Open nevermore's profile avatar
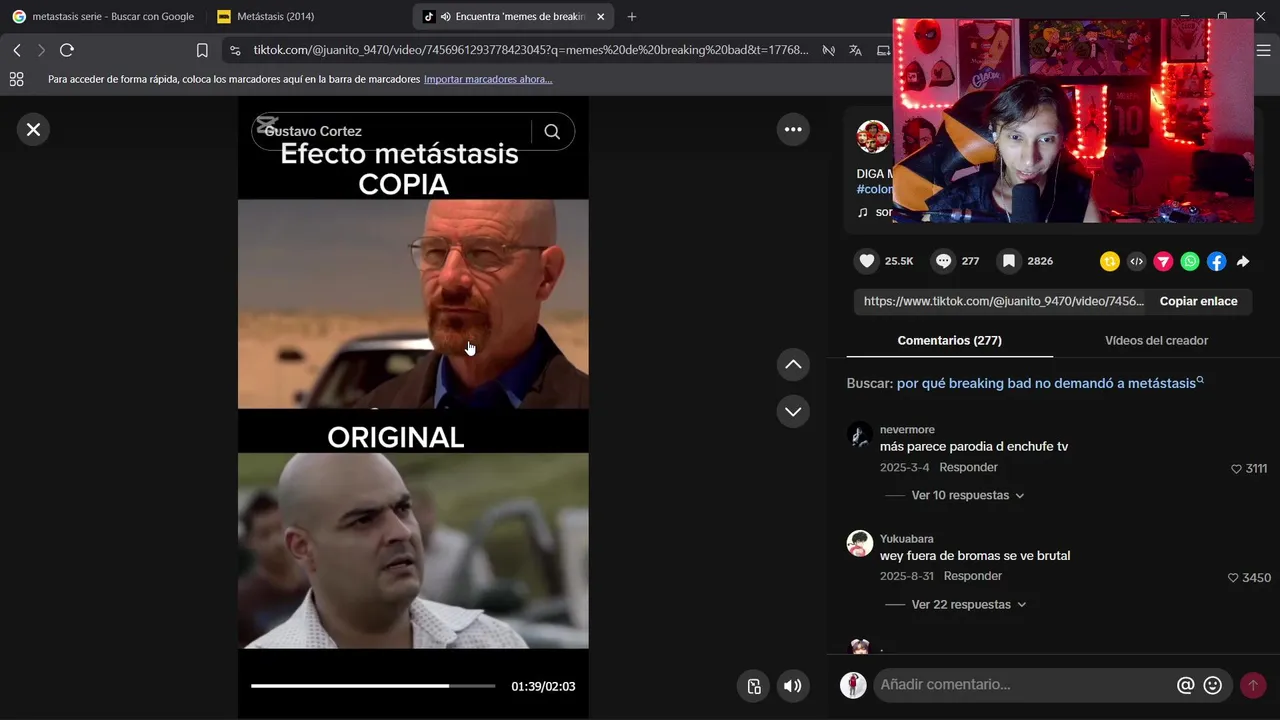The image size is (1280, 720). [x=860, y=435]
